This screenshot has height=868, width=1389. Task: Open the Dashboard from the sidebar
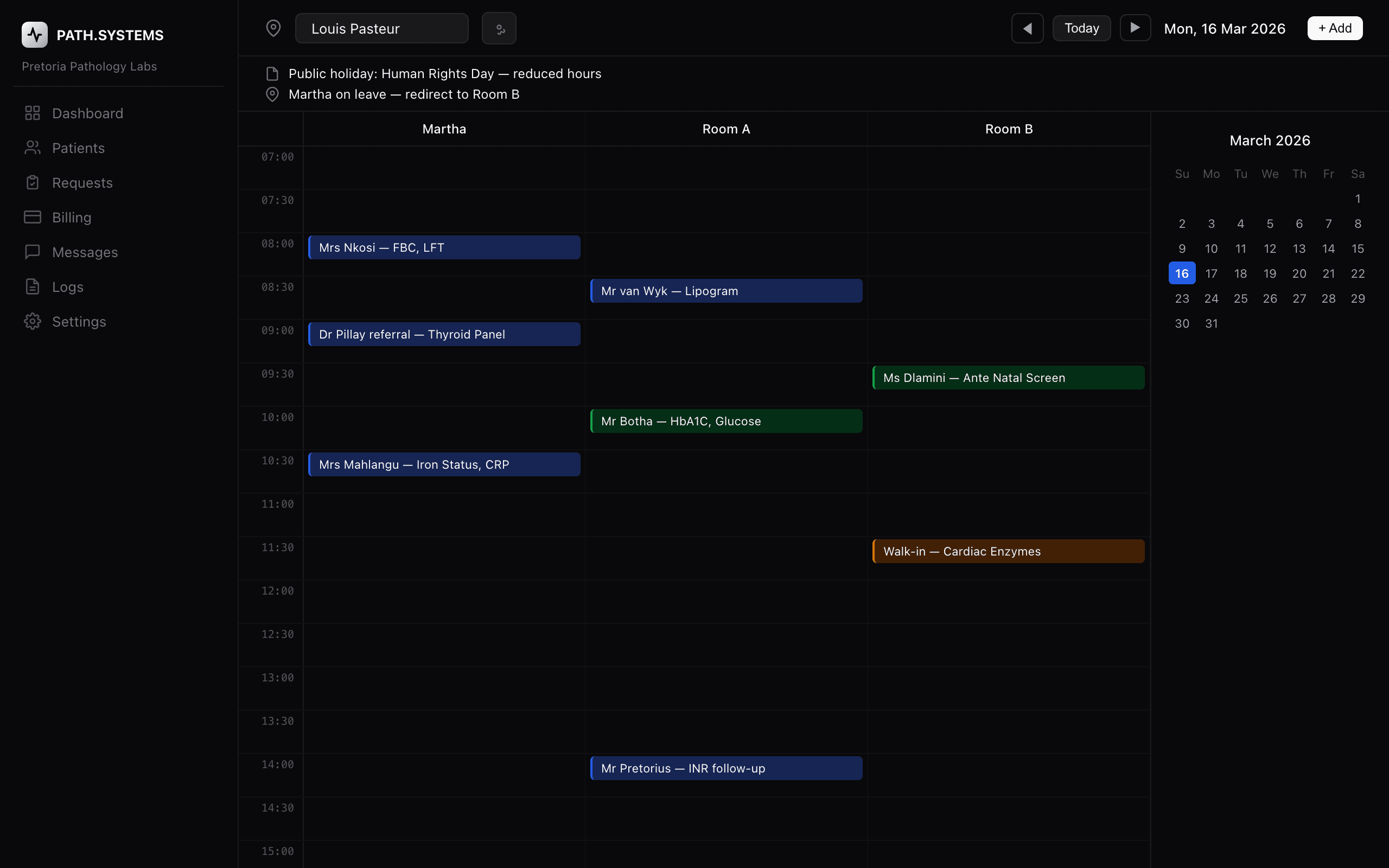point(87,113)
